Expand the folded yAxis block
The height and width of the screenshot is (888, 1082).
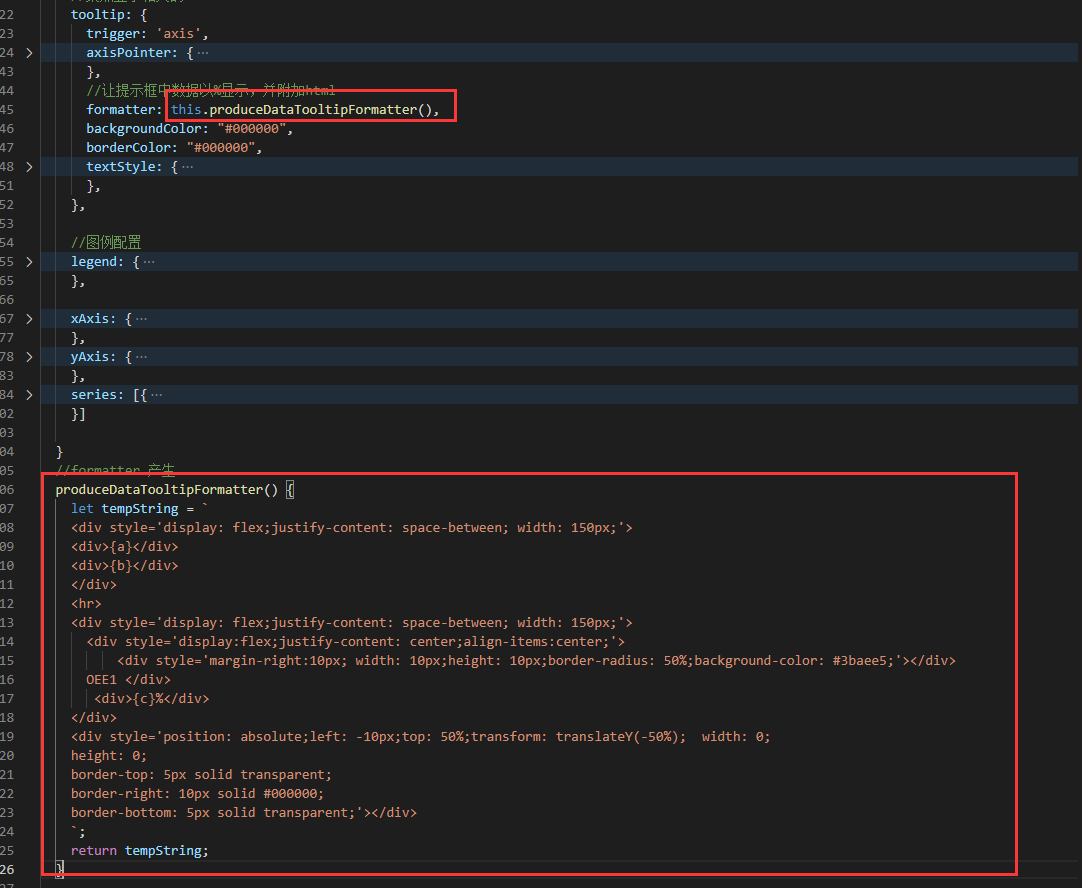click(29, 357)
